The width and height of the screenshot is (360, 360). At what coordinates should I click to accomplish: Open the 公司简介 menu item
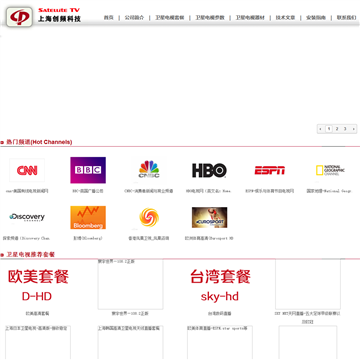click(x=134, y=18)
